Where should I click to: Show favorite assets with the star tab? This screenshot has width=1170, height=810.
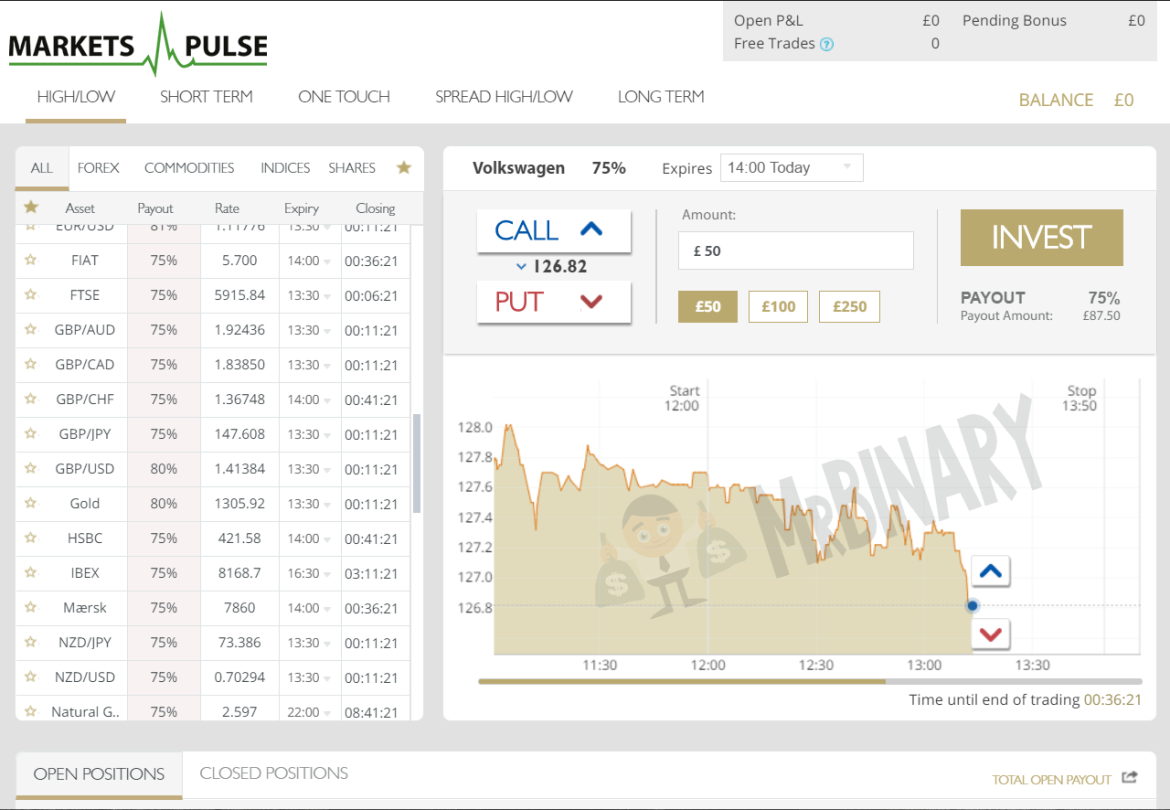pos(404,167)
